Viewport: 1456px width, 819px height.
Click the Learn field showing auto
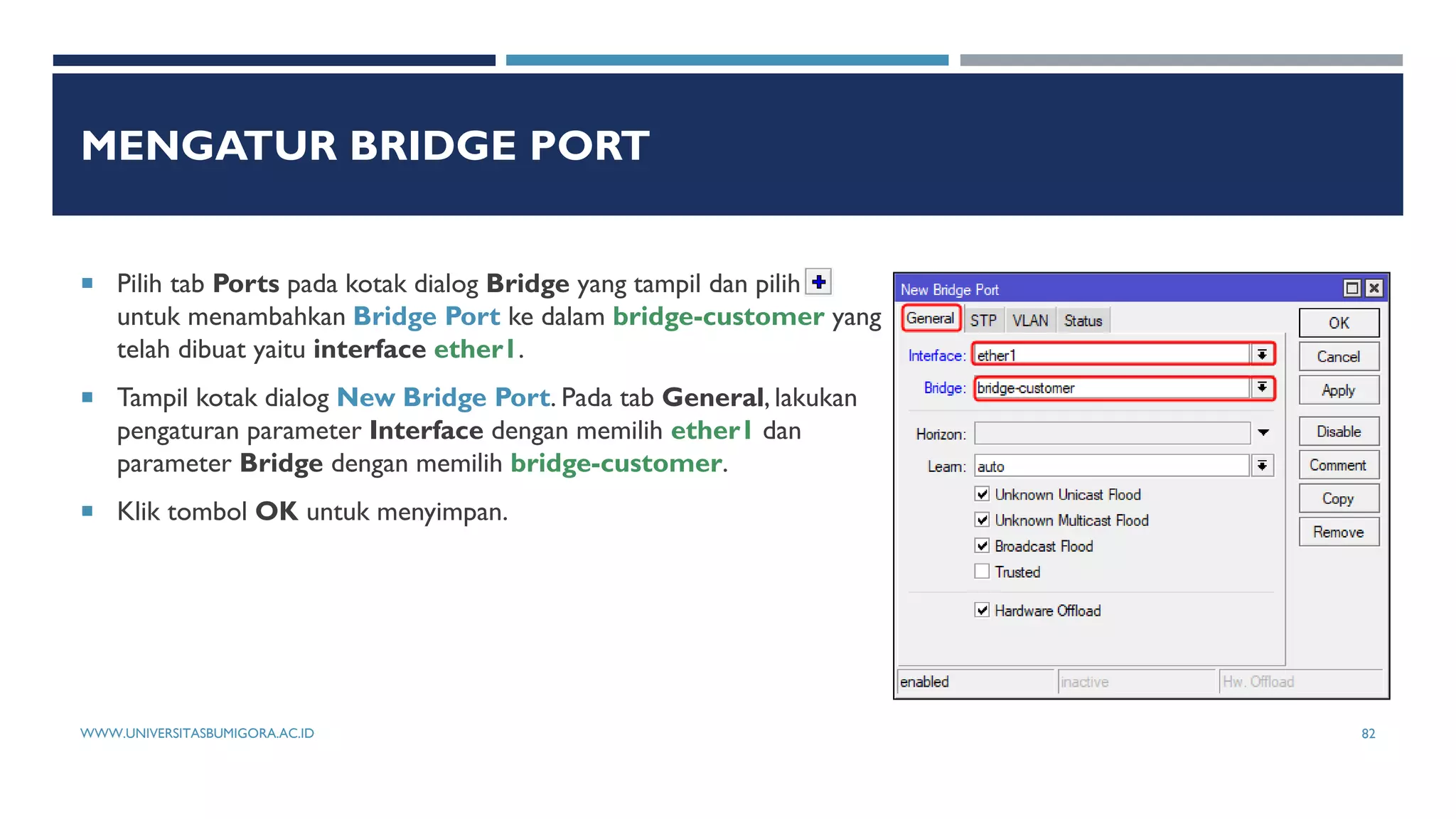coord(1112,466)
